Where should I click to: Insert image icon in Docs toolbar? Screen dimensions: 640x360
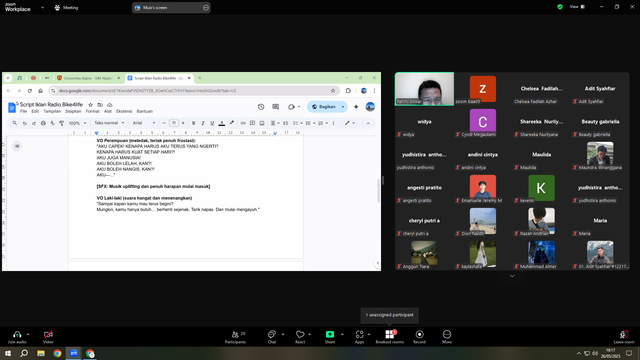(x=262, y=123)
